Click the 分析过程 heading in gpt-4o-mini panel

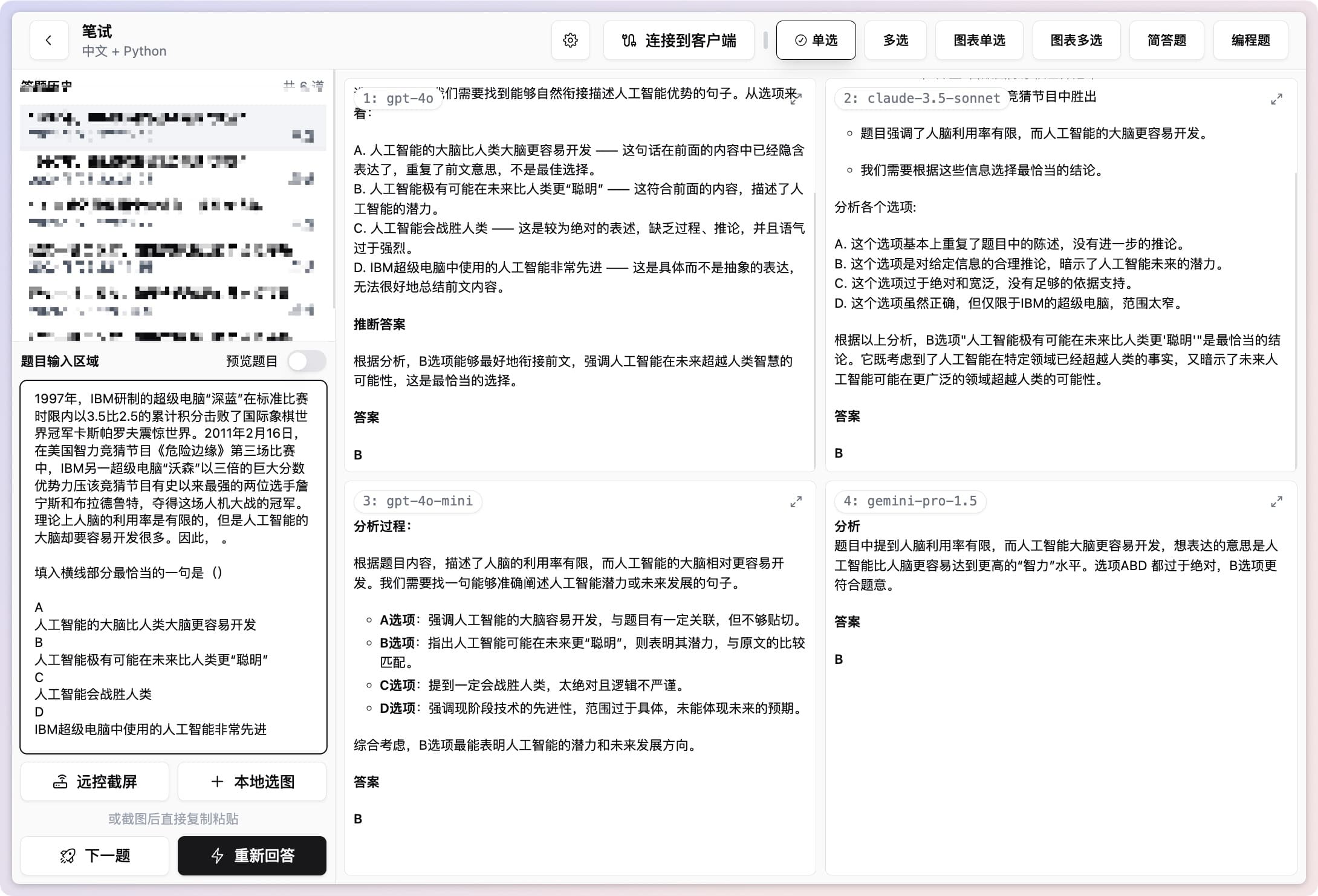[x=383, y=527]
